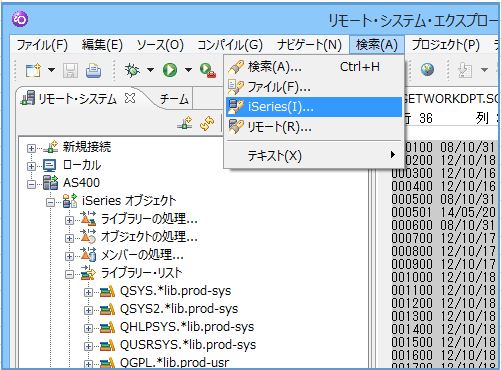Viewport: 502px width, 370px height.
Task: Select iSeries オブジェクト subsystem
Action: tap(129, 201)
